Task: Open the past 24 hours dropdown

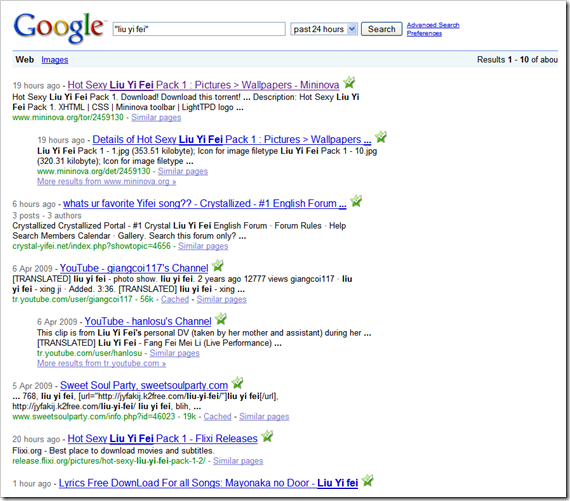Action: (x=324, y=29)
